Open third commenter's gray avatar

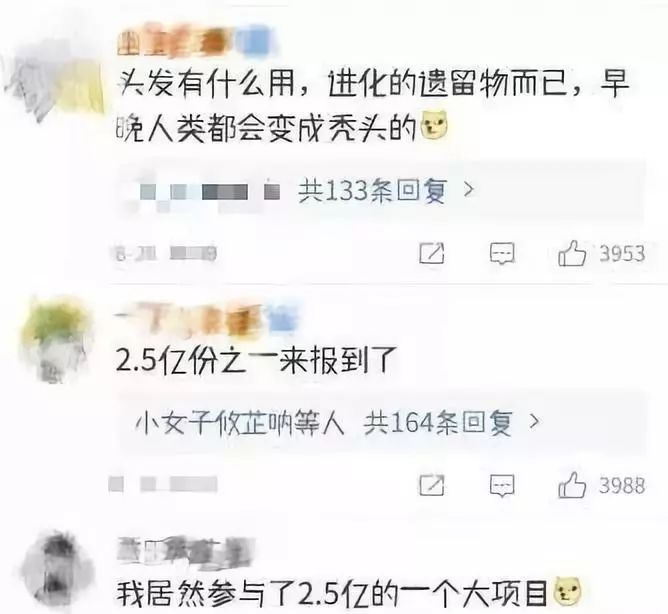[x=58, y=569]
